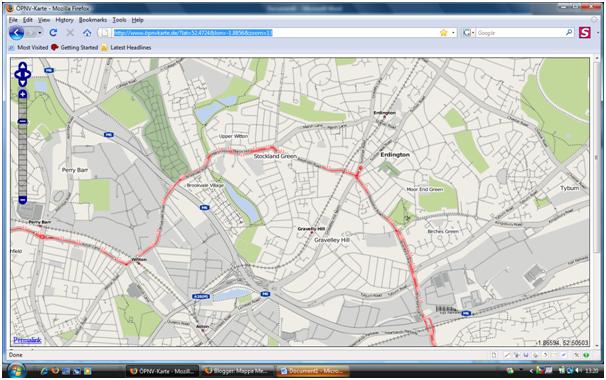Open the Windows Start orb

click(16, 371)
